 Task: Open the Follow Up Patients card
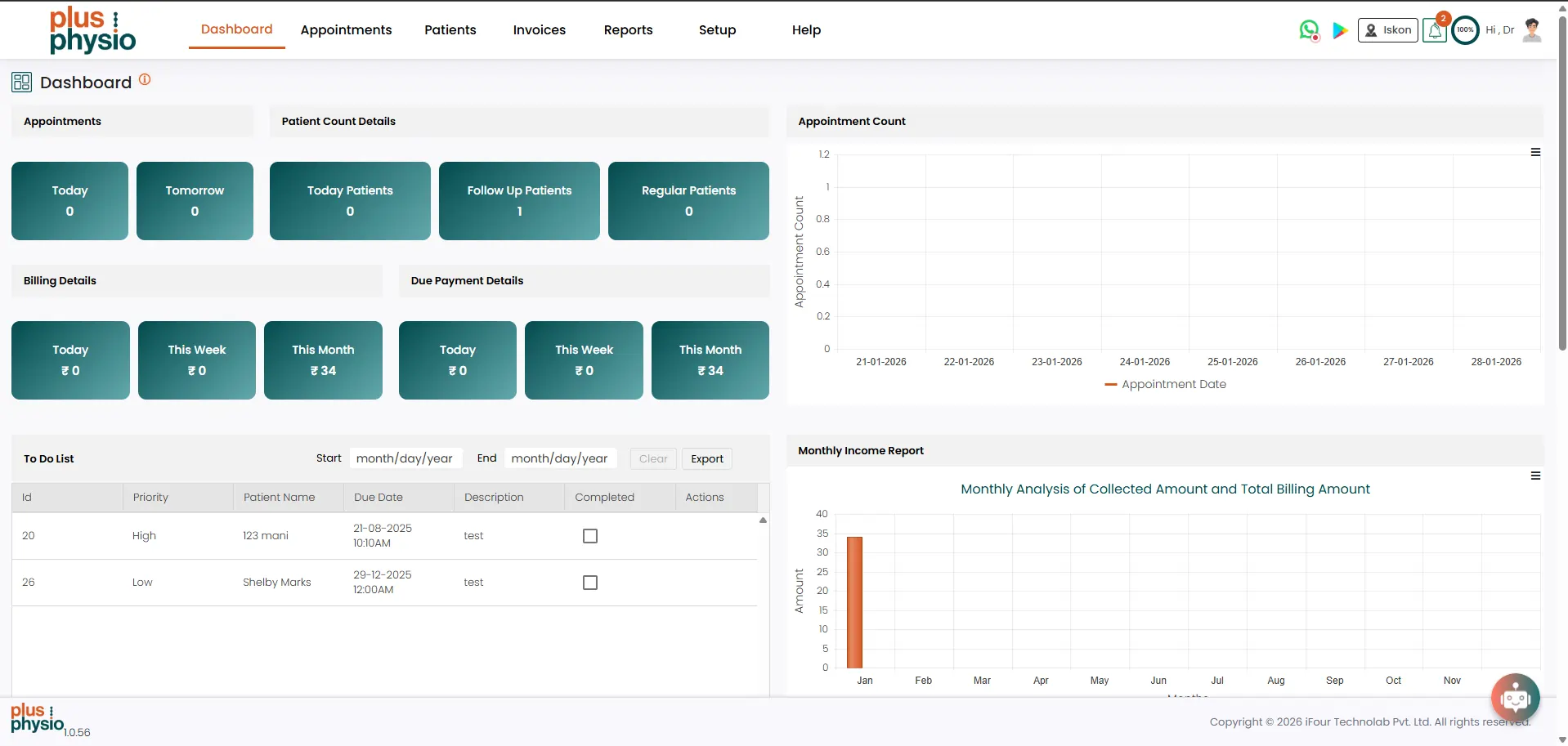[519, 201]
